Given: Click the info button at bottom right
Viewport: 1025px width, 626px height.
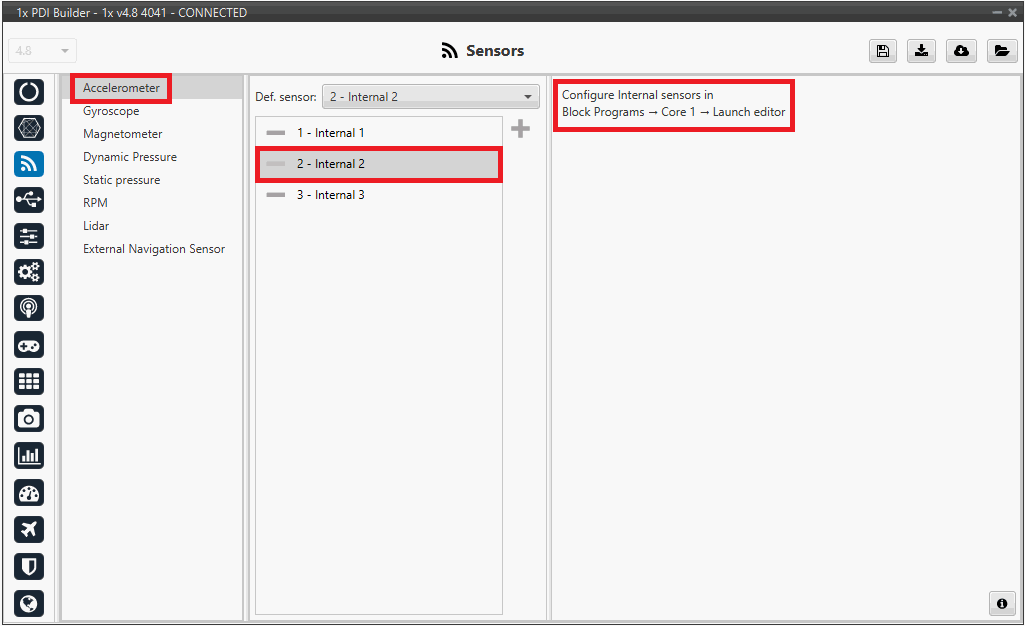Looking at the screenshot, I should coord(1001,604).
